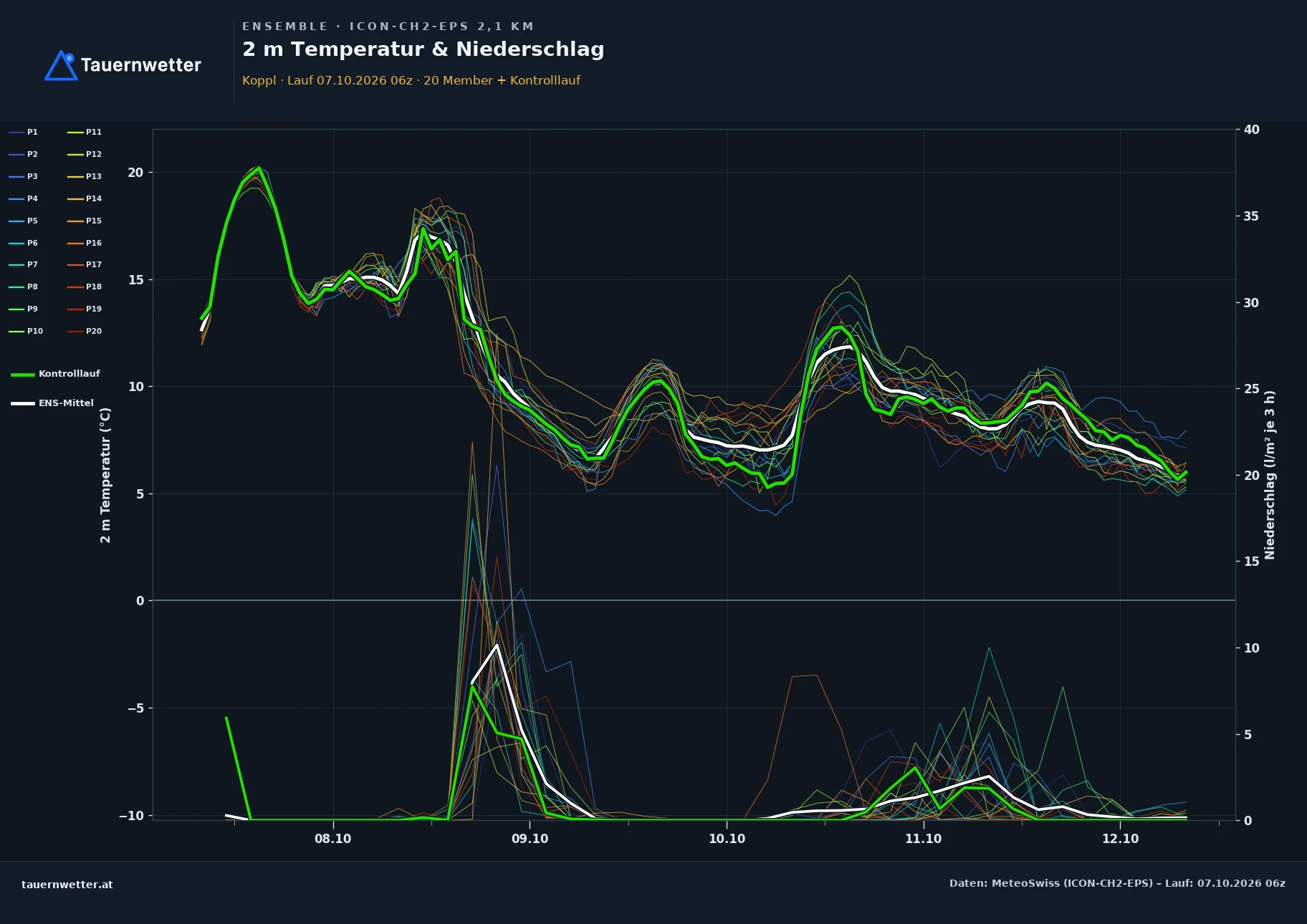1307x924 pixels.
Task: Select the P8 legend entry
Action: coord(24,287)
